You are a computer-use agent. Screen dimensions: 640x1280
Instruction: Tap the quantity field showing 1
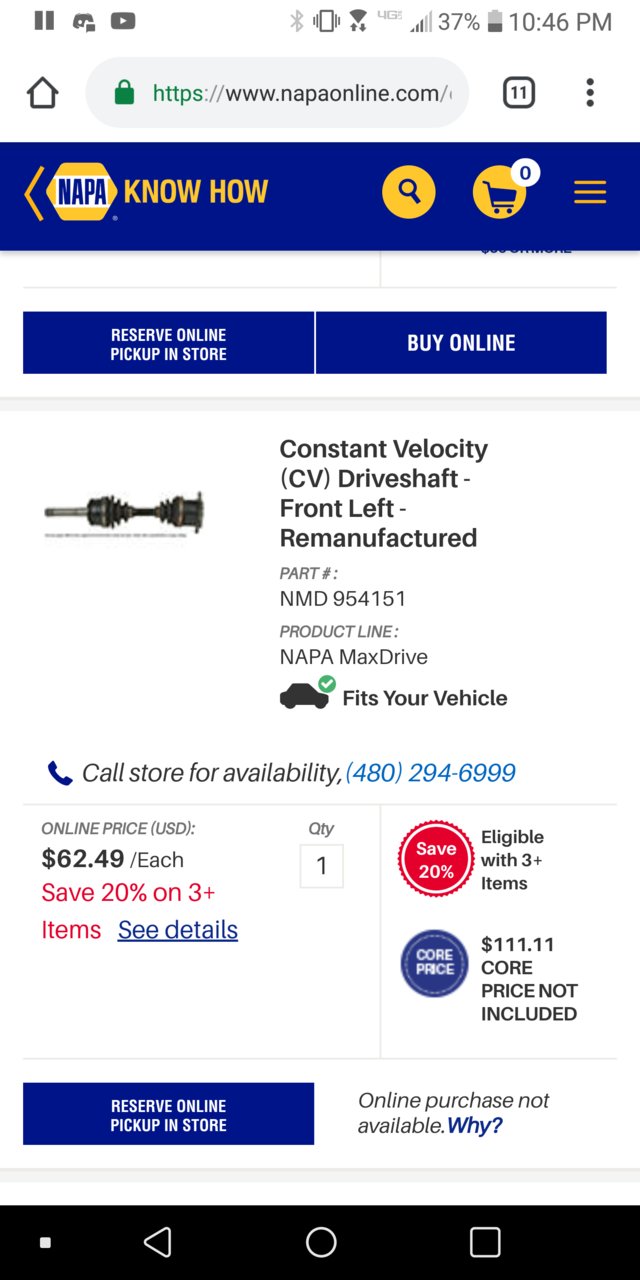pyautogui.click(x=321, y=866)
